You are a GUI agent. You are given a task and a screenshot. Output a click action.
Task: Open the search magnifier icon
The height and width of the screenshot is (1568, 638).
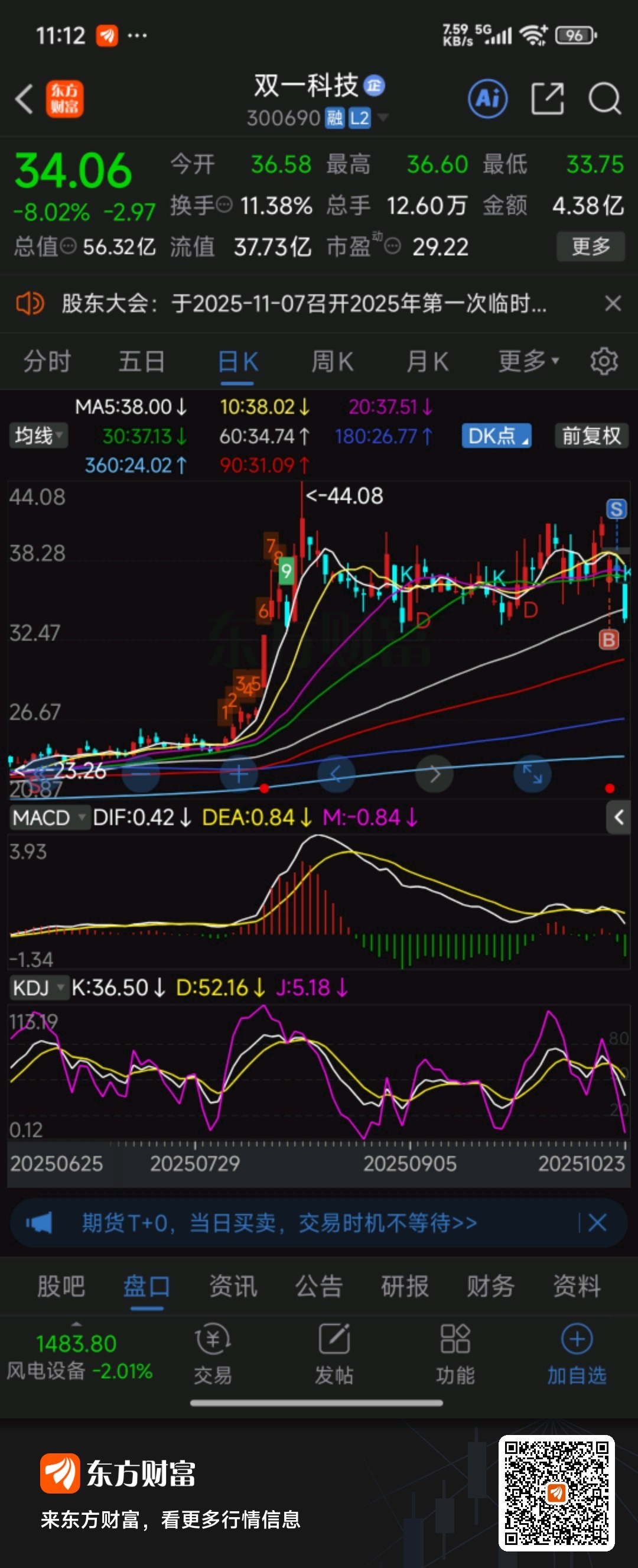click(x=604, y=98)
